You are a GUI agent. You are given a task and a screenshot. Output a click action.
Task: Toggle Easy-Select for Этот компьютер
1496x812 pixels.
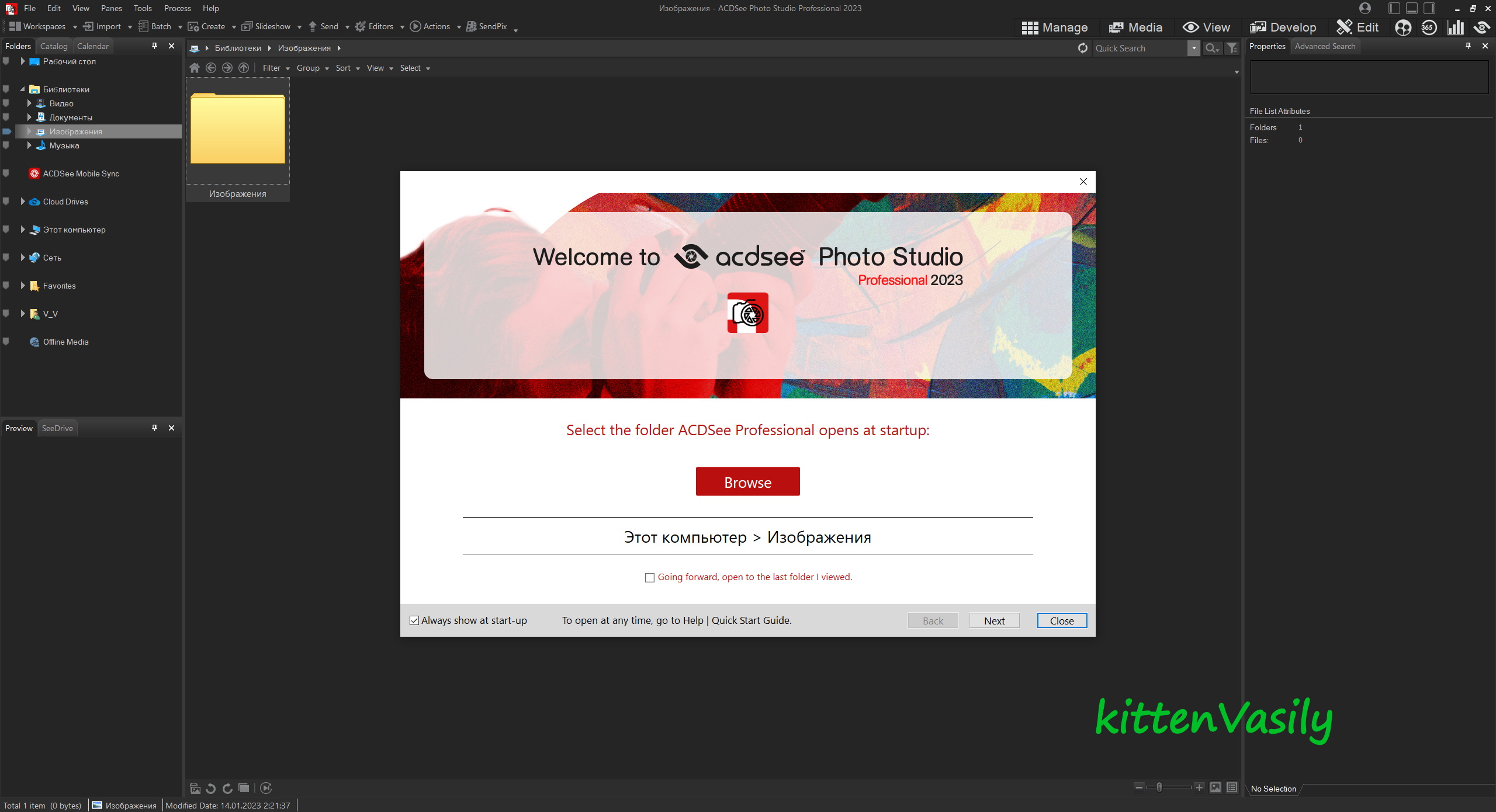[x=6, y=230]
